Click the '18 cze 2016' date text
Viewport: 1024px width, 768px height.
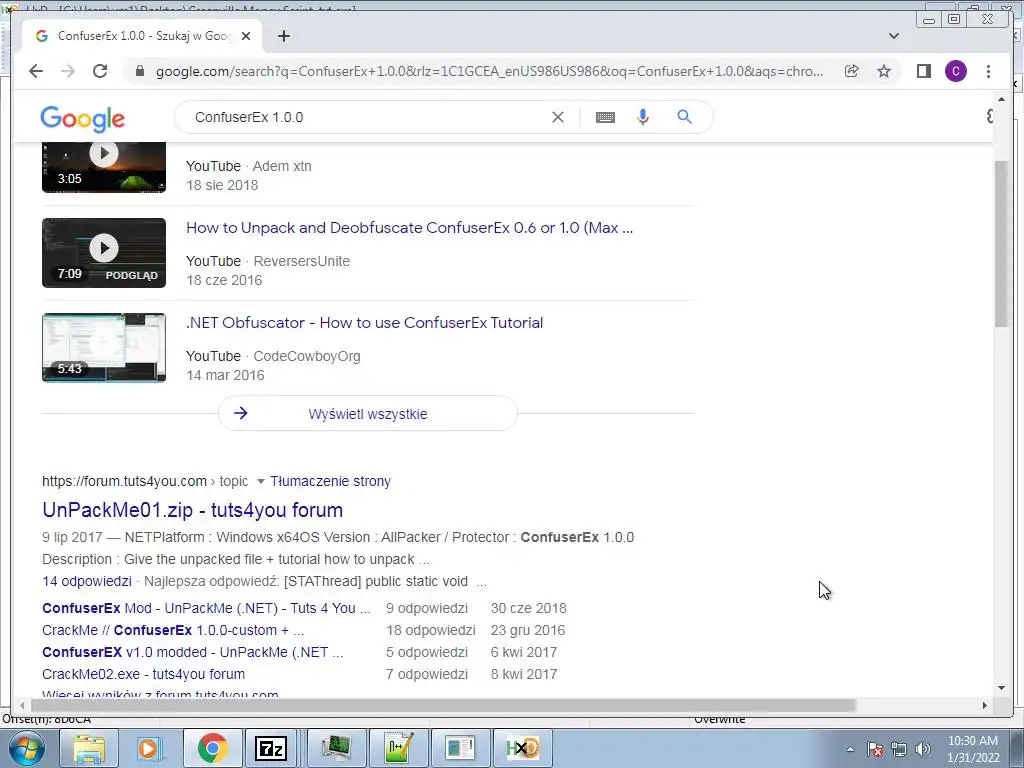point(224,280)
